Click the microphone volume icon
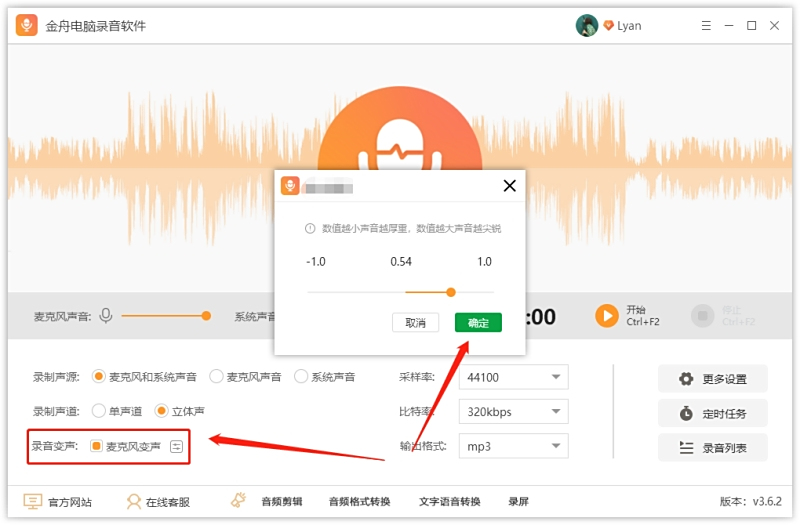The image size is (800, 525). pyautogui.click(x=106, y=316)
